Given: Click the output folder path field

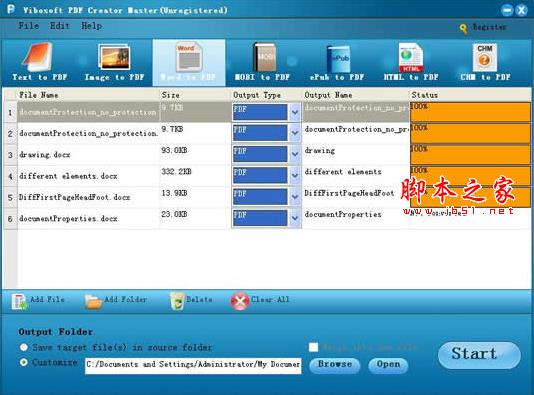Looking at the screenshot, I should click(193, 365).
